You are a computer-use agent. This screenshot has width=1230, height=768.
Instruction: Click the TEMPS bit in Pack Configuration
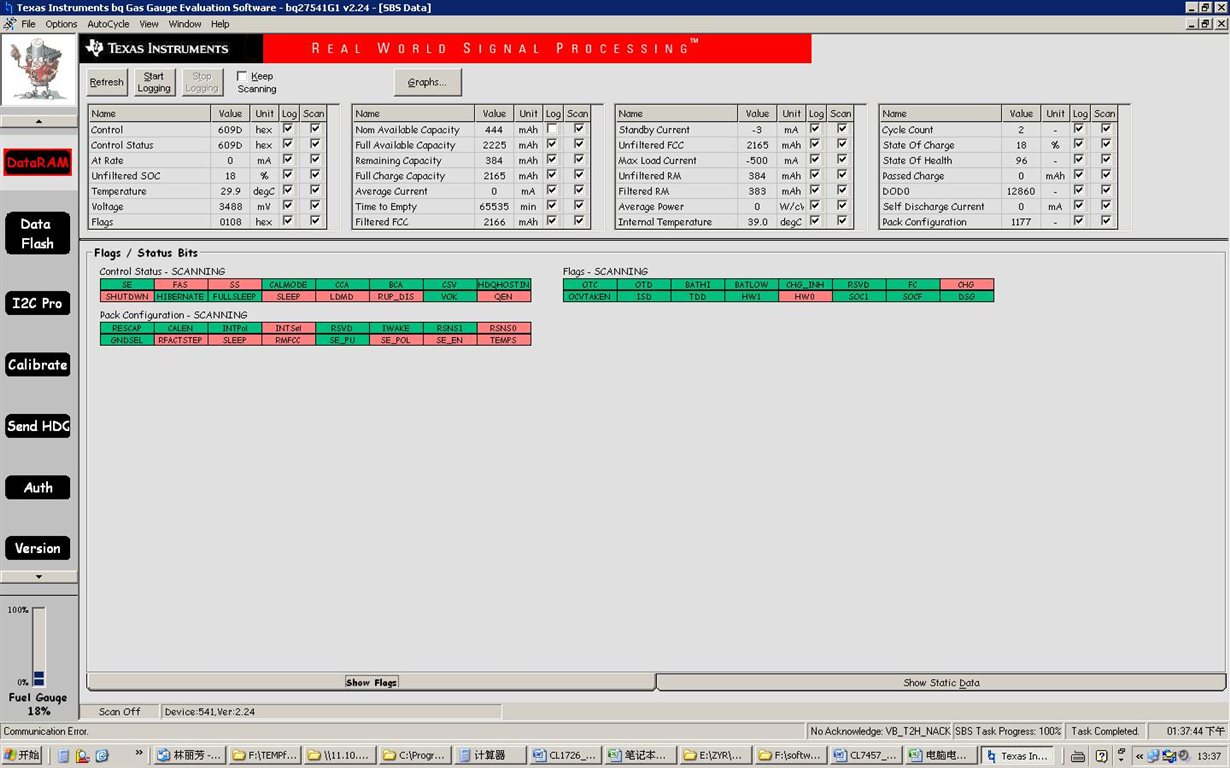[504, 340]
